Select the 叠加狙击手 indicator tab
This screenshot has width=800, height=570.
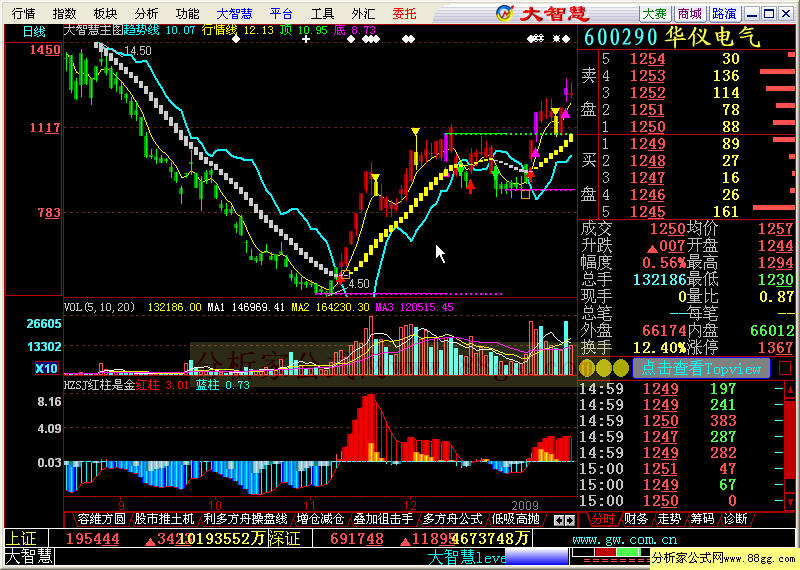coord(383,519)
